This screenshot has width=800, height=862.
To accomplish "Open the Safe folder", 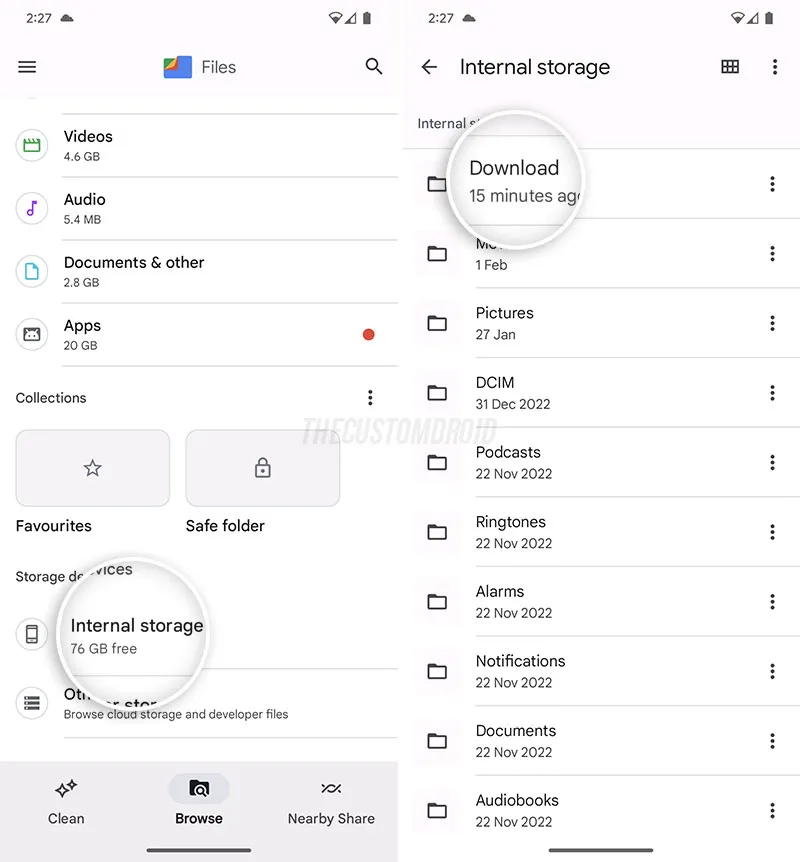I will (262, 468).
